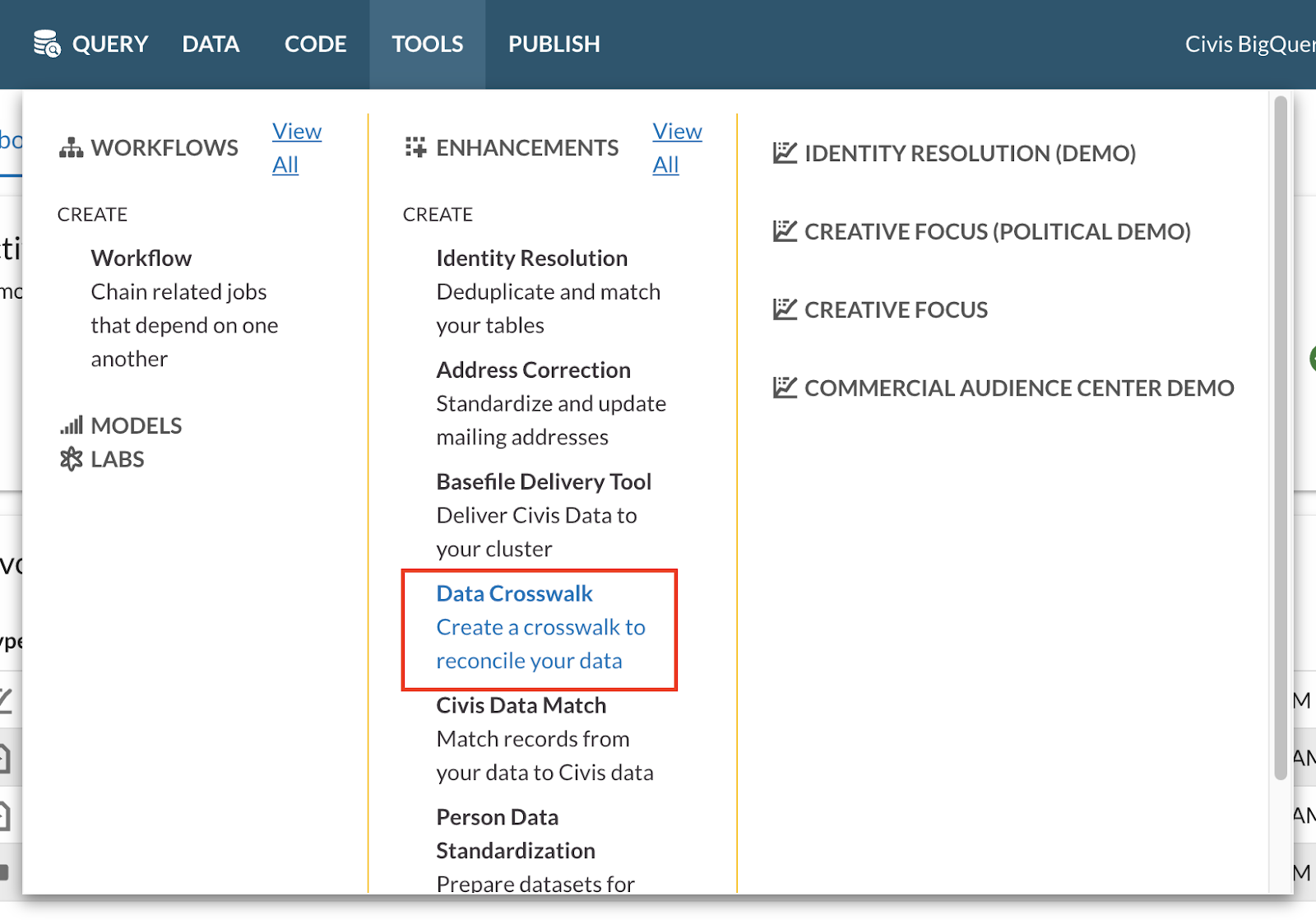Click 'Deduplicate and match your tables' text
Screen dimensions: 1316x920
pyautogui.click(x=549, y=309)
